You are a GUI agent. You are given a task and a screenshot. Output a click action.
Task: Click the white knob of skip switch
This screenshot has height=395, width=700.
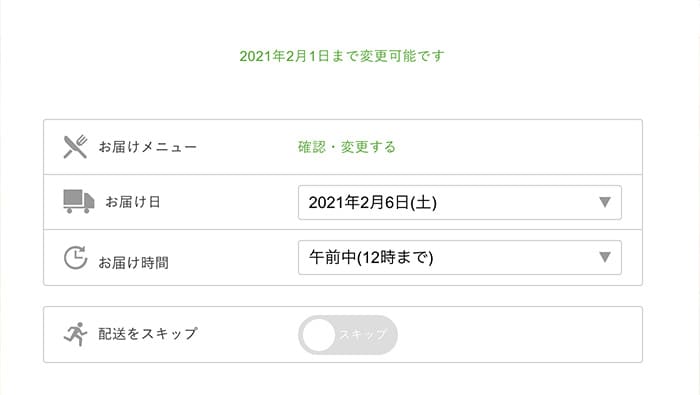point(318,335)
